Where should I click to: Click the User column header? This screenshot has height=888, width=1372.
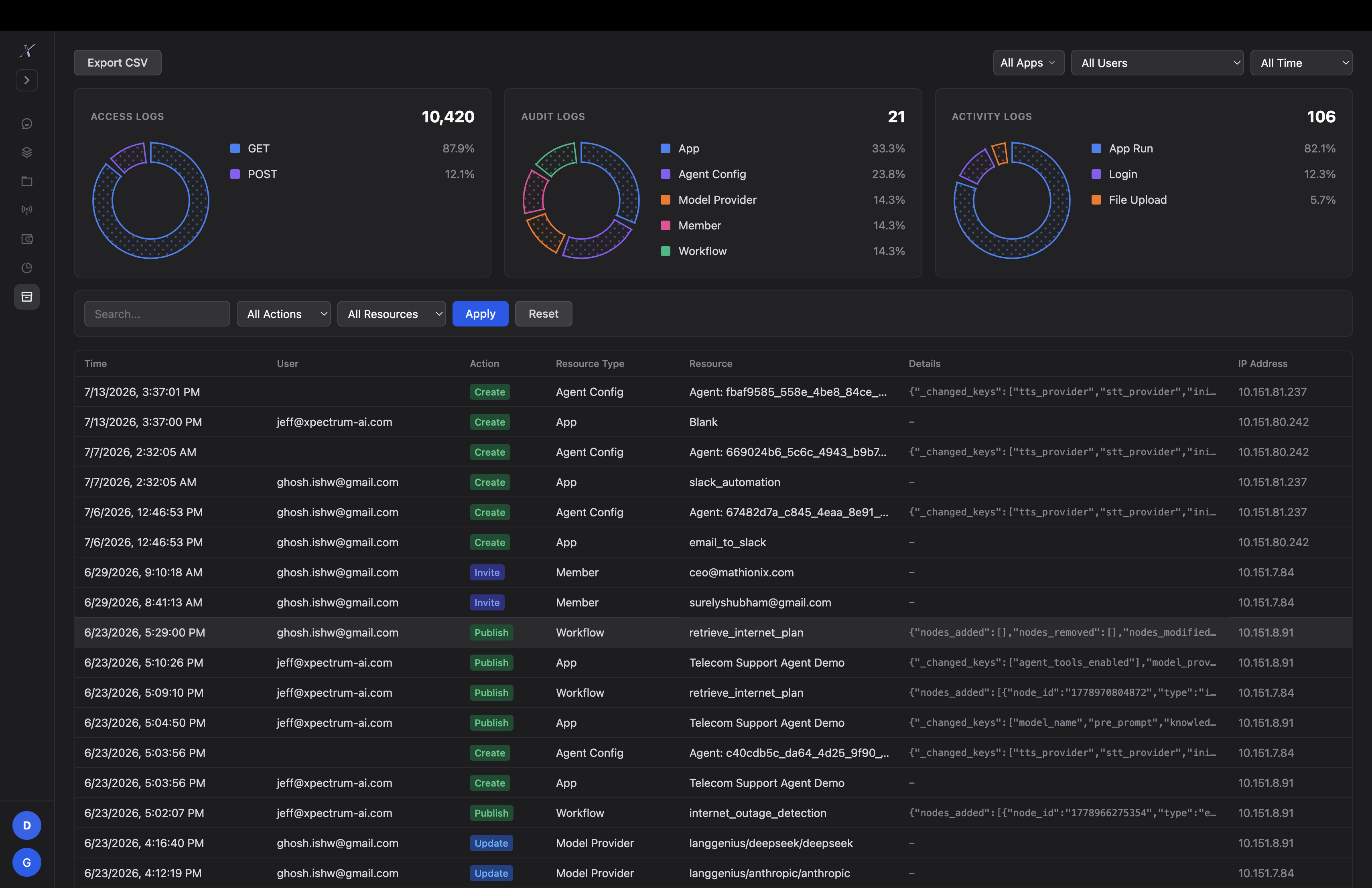click(288, 364)
